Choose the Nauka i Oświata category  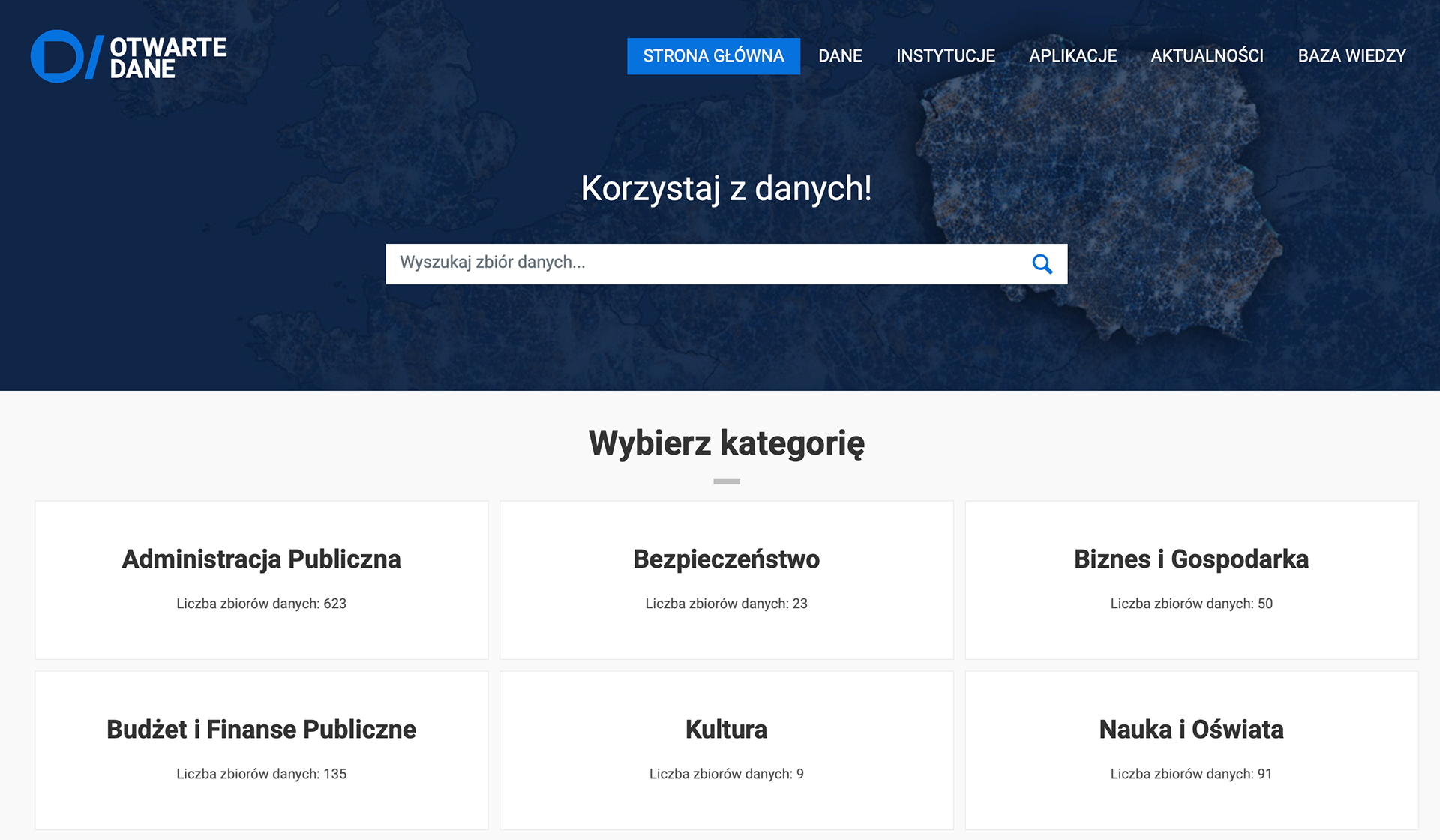pyautogui.click(x=1191, y=730)
